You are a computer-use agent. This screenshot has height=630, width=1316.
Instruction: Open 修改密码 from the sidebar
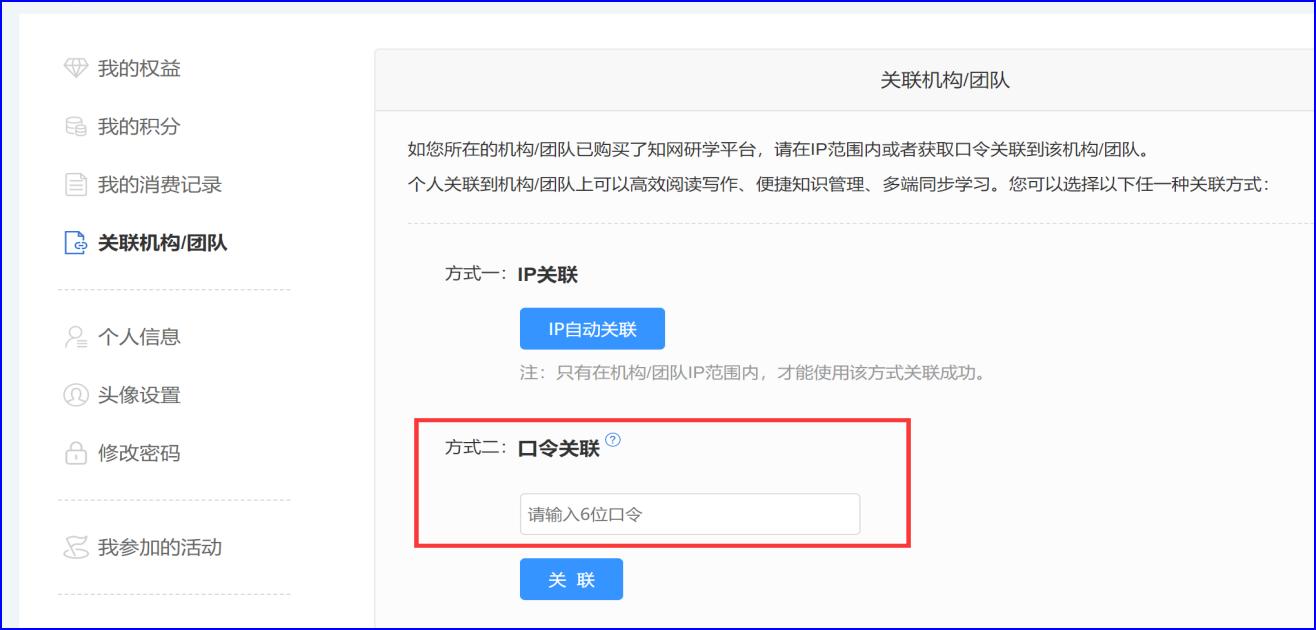[139, 453]
